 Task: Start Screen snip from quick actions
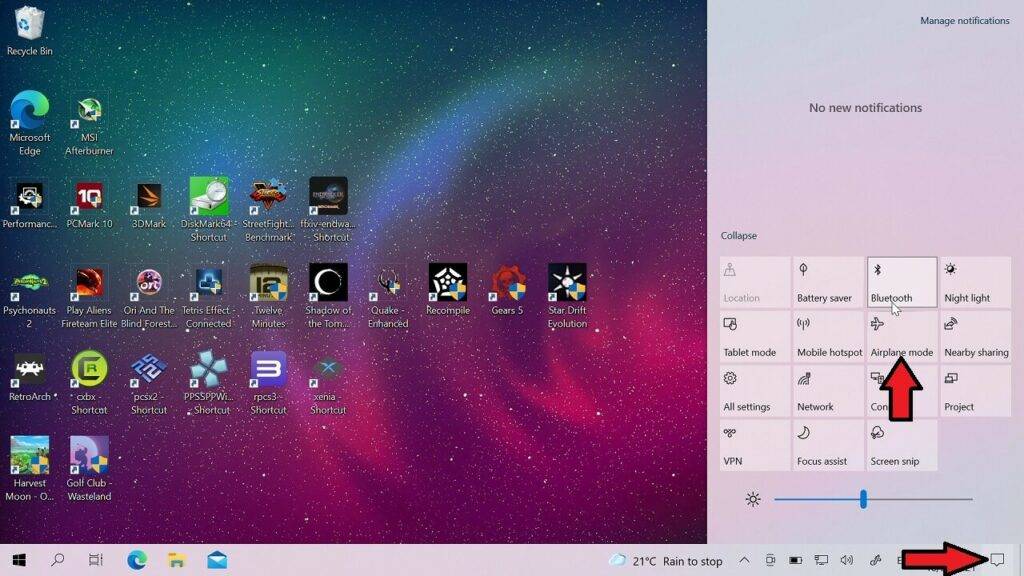(902, 445)
